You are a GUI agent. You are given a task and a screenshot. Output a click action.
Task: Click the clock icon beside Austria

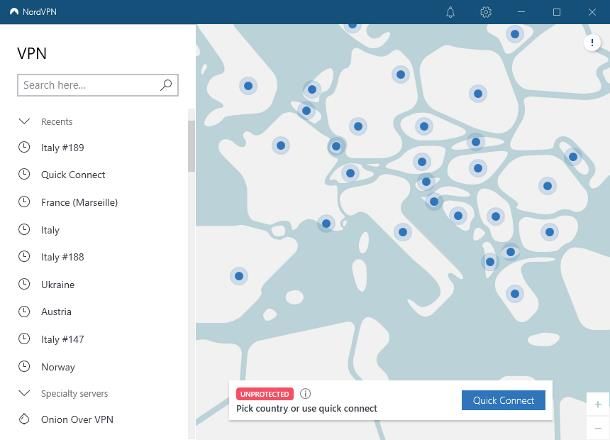click(x=24, y=311)
